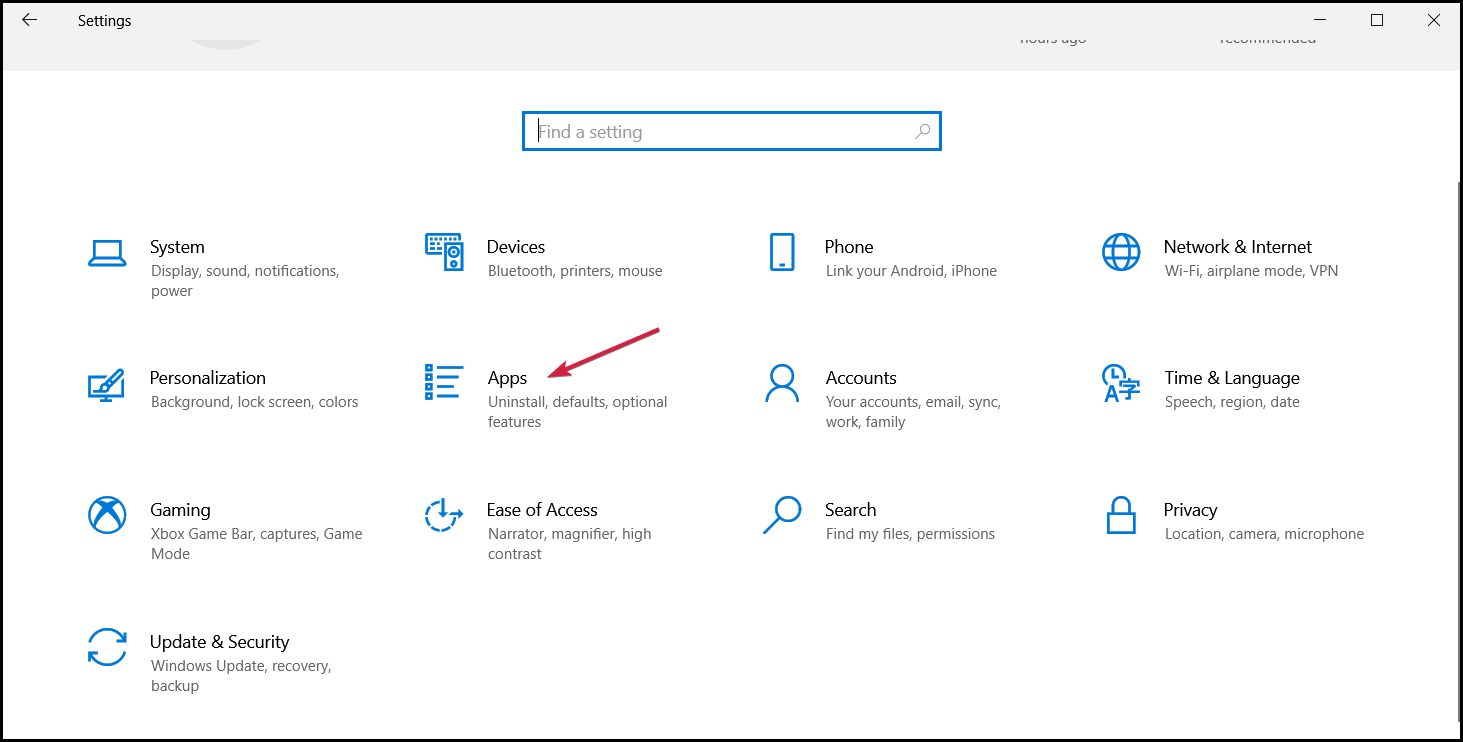Click the Time & Language clock icon
This screenshot has width=1463, height=742.
coord(1121,384)
